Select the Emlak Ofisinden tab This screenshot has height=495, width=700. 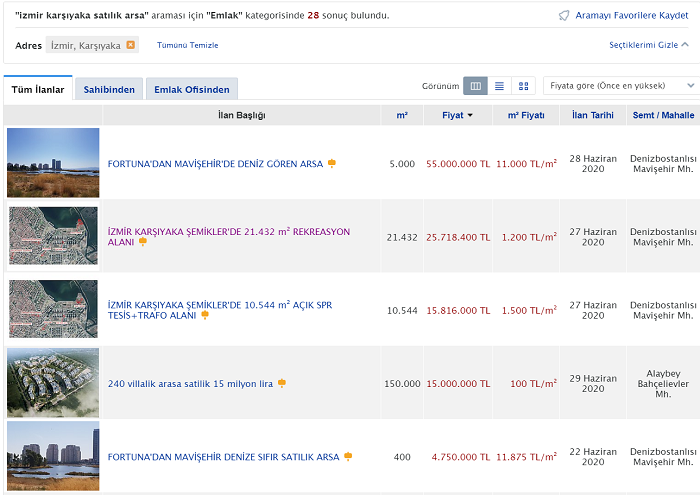pos(191,89)
